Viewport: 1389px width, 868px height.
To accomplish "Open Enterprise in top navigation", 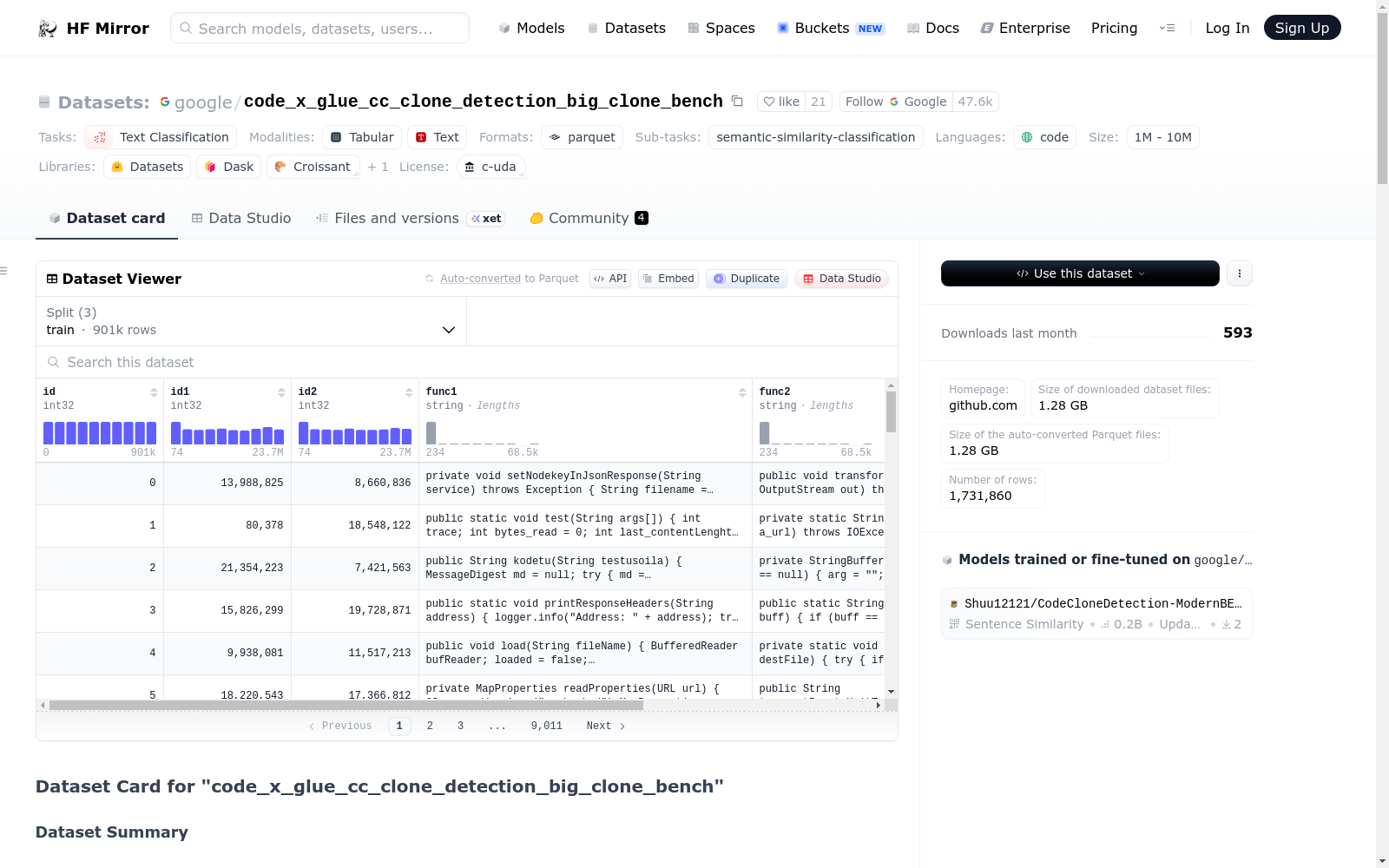I will click(x=1025, y=28).
